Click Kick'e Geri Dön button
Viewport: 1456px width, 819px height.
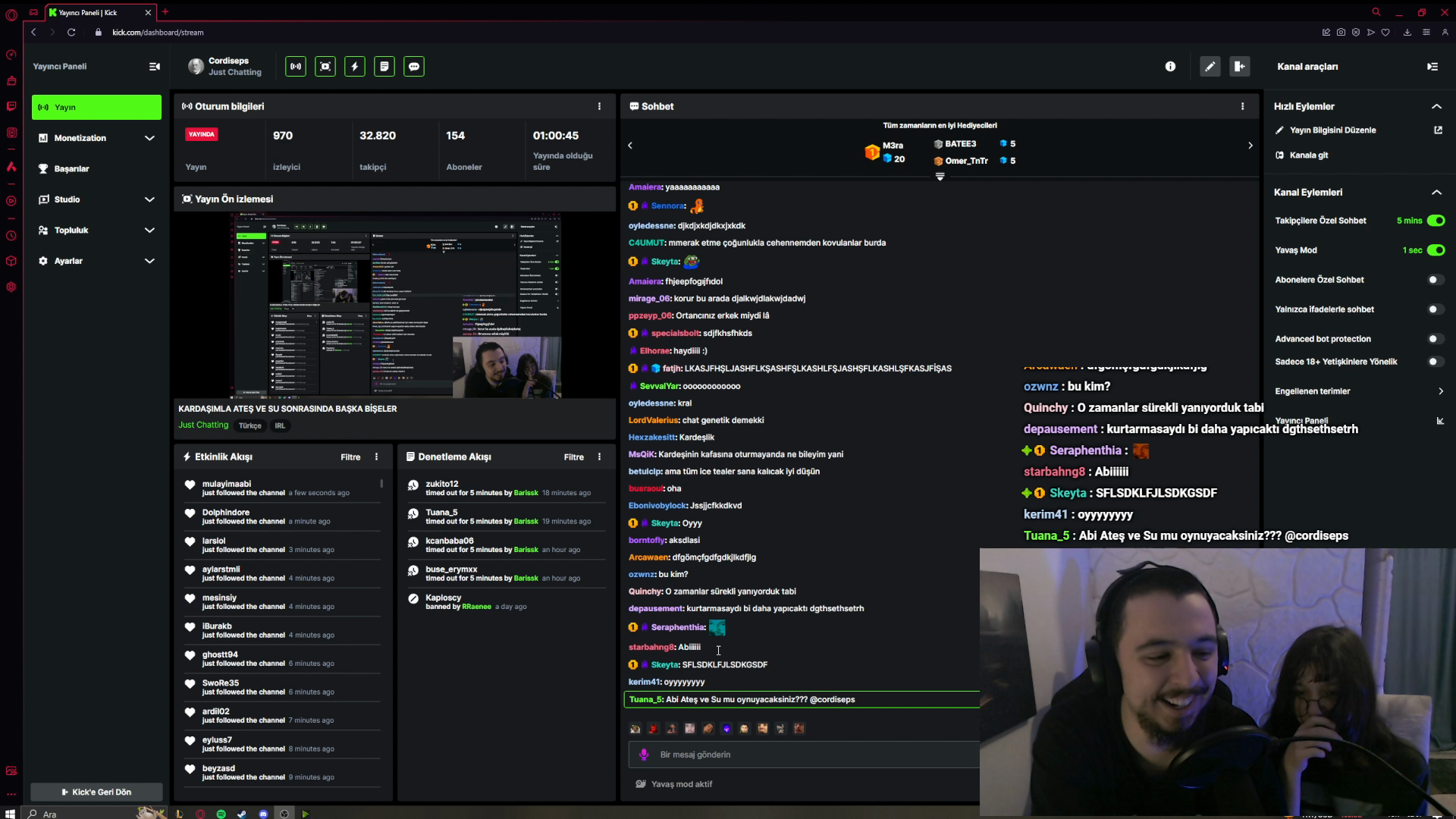pyautogui.click(x=96, y=792)
